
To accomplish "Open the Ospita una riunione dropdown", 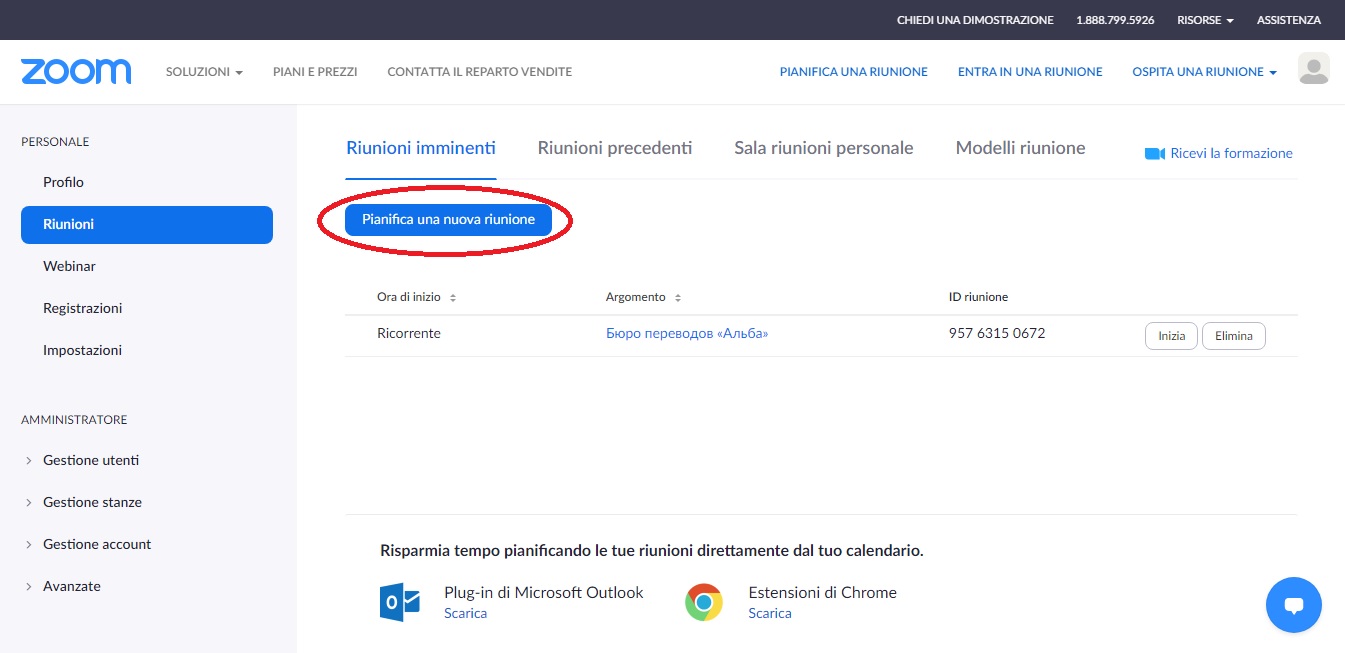I will (x=1204, y=72).
